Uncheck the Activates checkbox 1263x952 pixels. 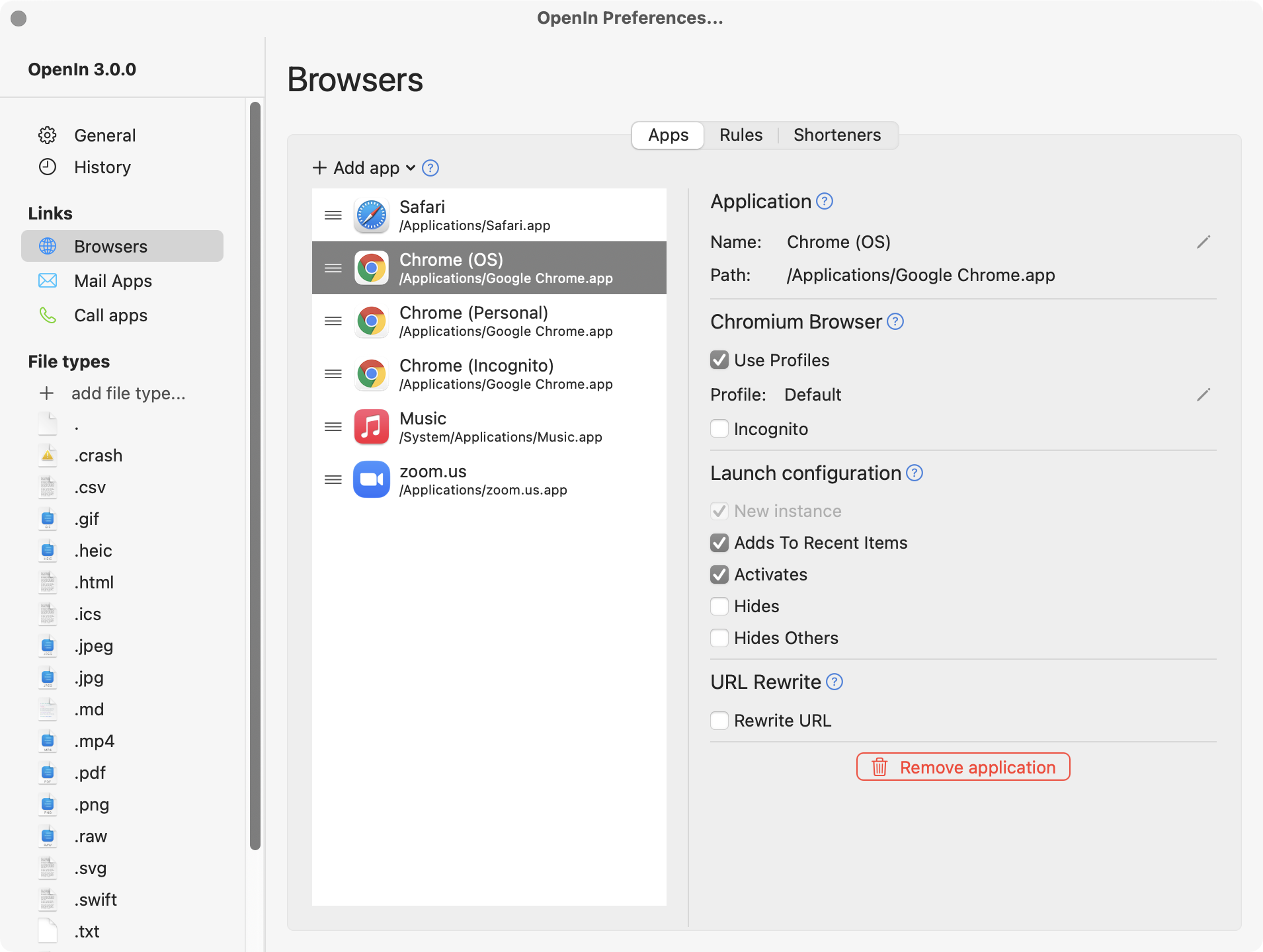(x=719, y=574)
